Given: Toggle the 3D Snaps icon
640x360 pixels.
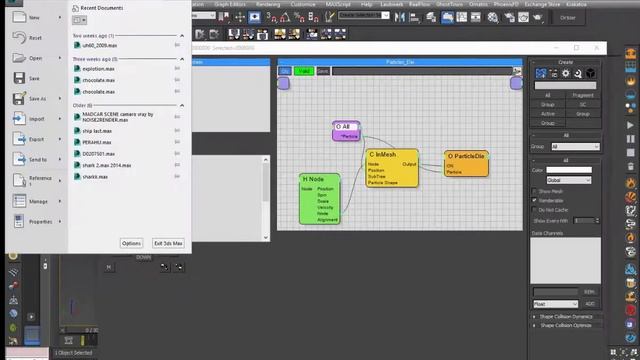Looking at the screenshot, I should [271, 17].
